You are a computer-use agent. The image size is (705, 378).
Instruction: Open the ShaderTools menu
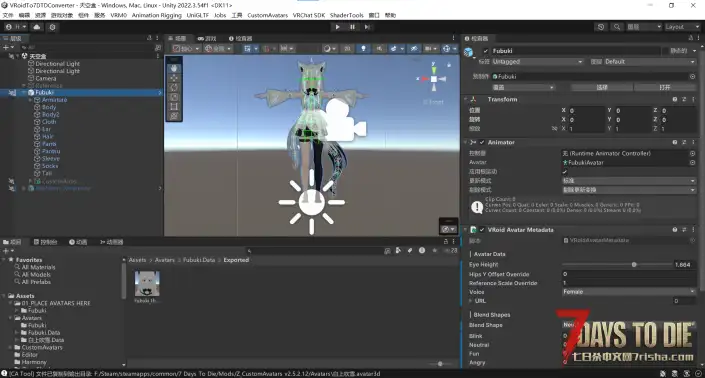pyautogui.click(x=347, y=15)
